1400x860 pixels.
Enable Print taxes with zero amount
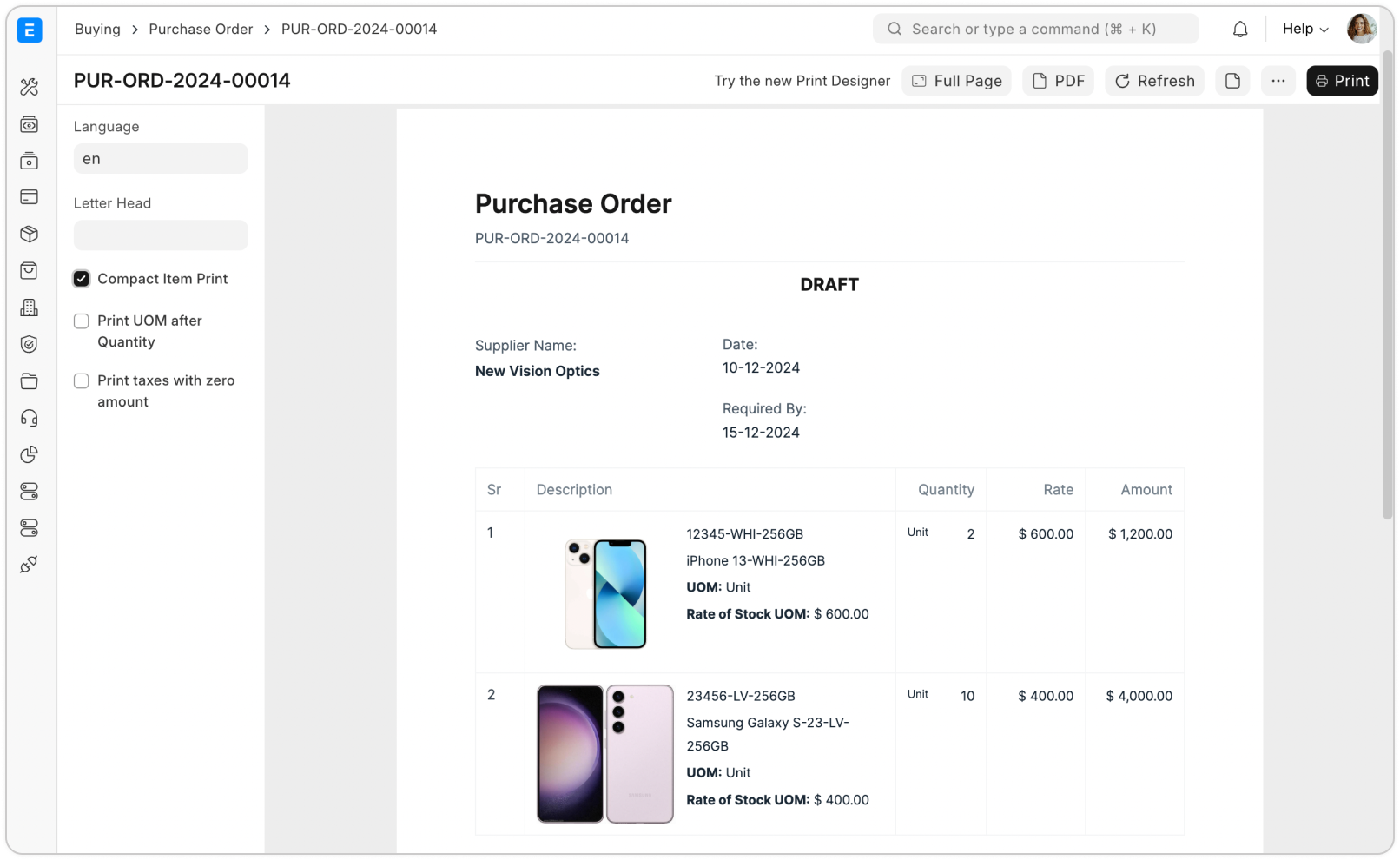82,381
